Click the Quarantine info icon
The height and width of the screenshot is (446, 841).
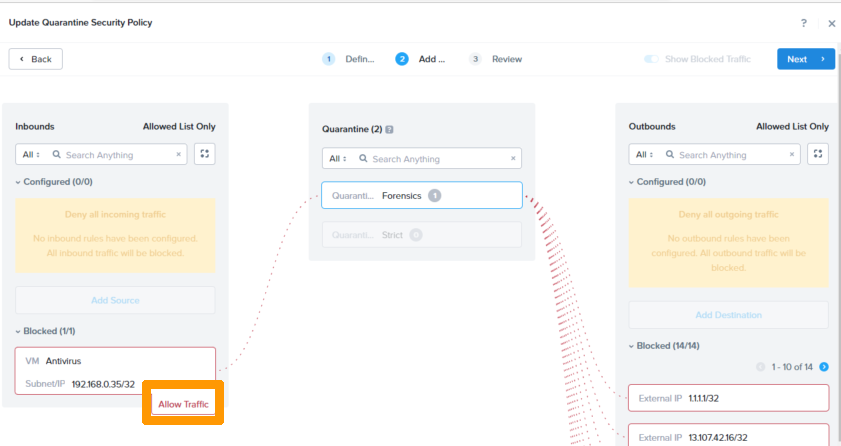[x=389, y=130]
